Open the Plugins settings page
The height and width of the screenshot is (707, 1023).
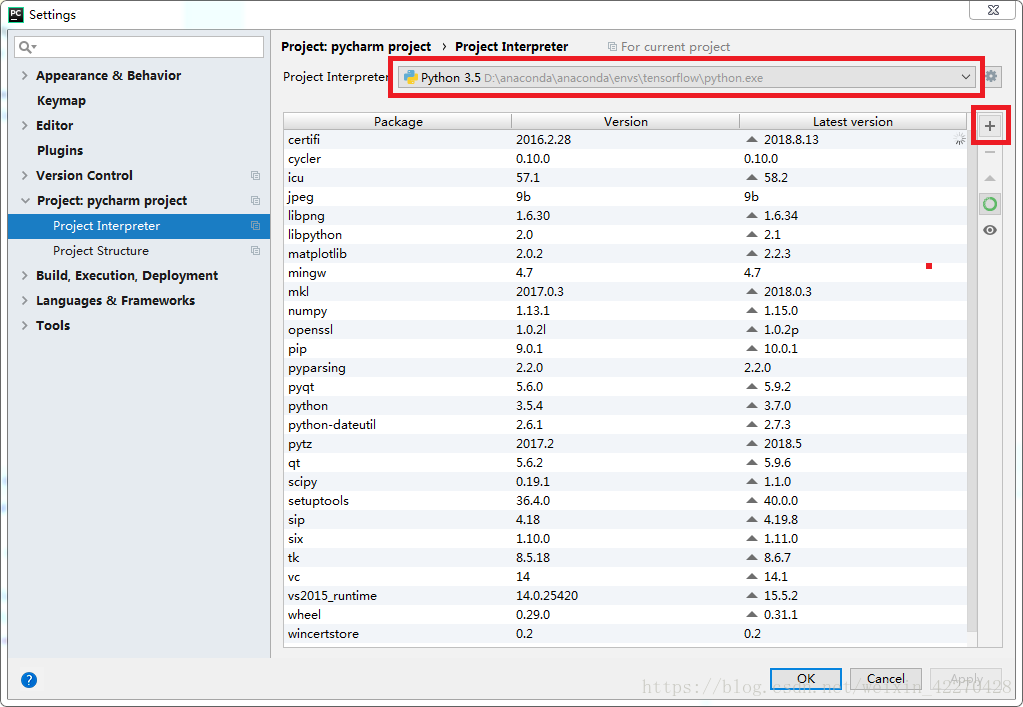[60, 151]
